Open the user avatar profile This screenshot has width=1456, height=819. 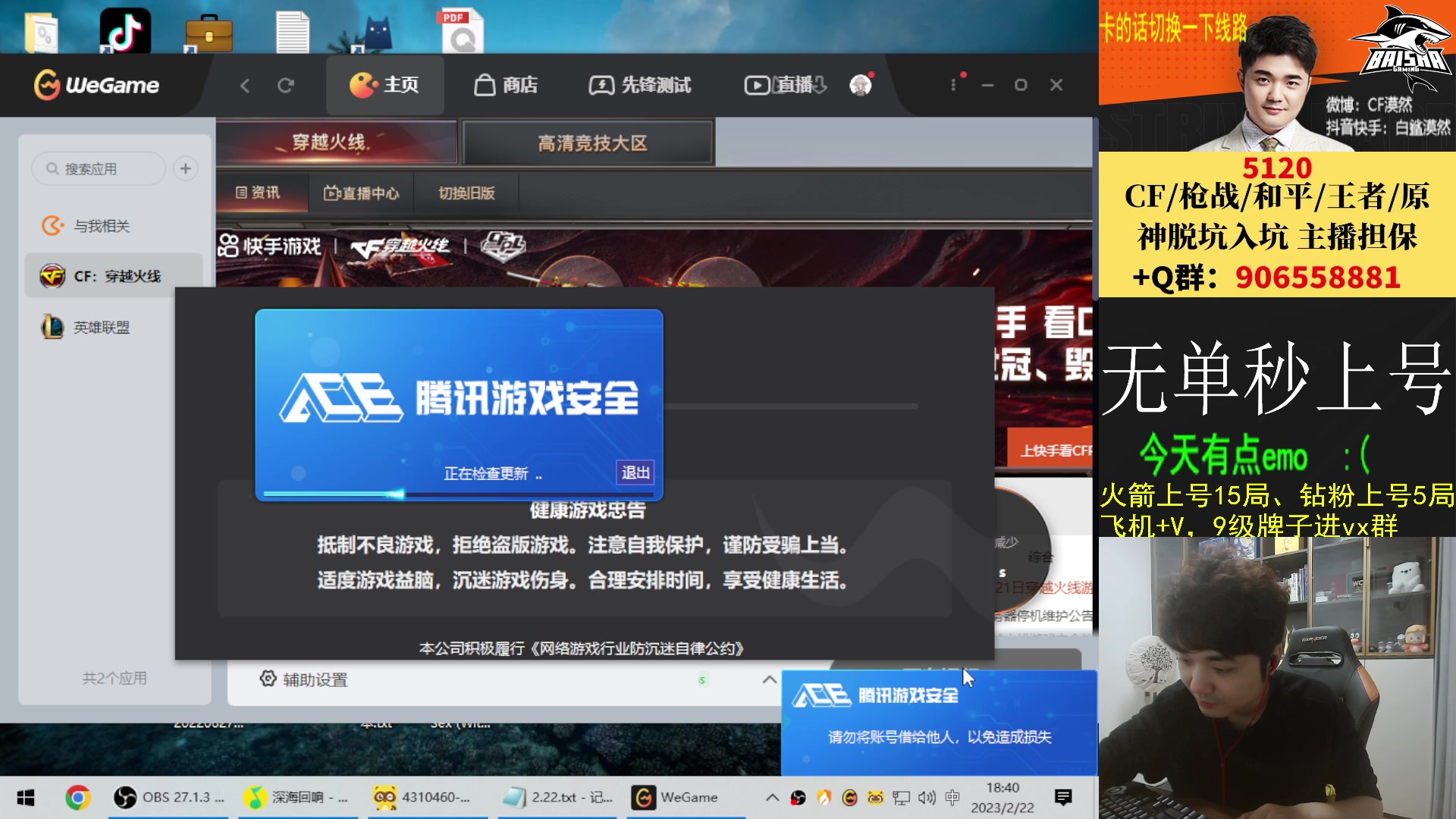[x=860, y=85]
